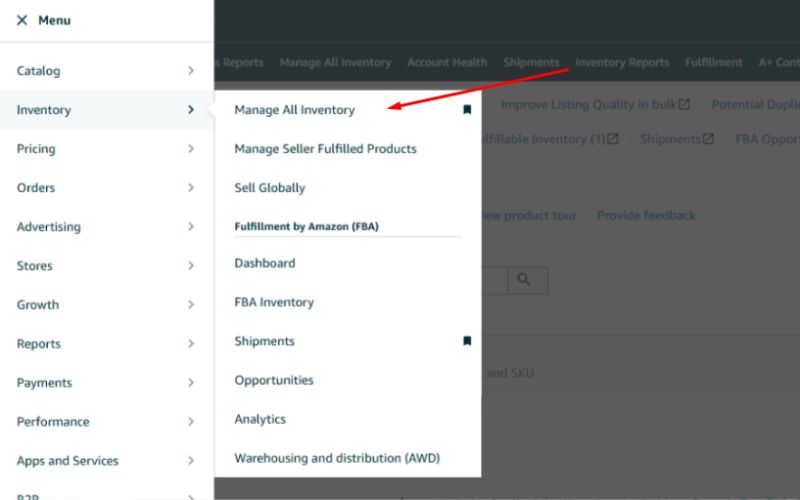
Task: Open Opportunities submenu entry
Action: [x=274, y=380]
